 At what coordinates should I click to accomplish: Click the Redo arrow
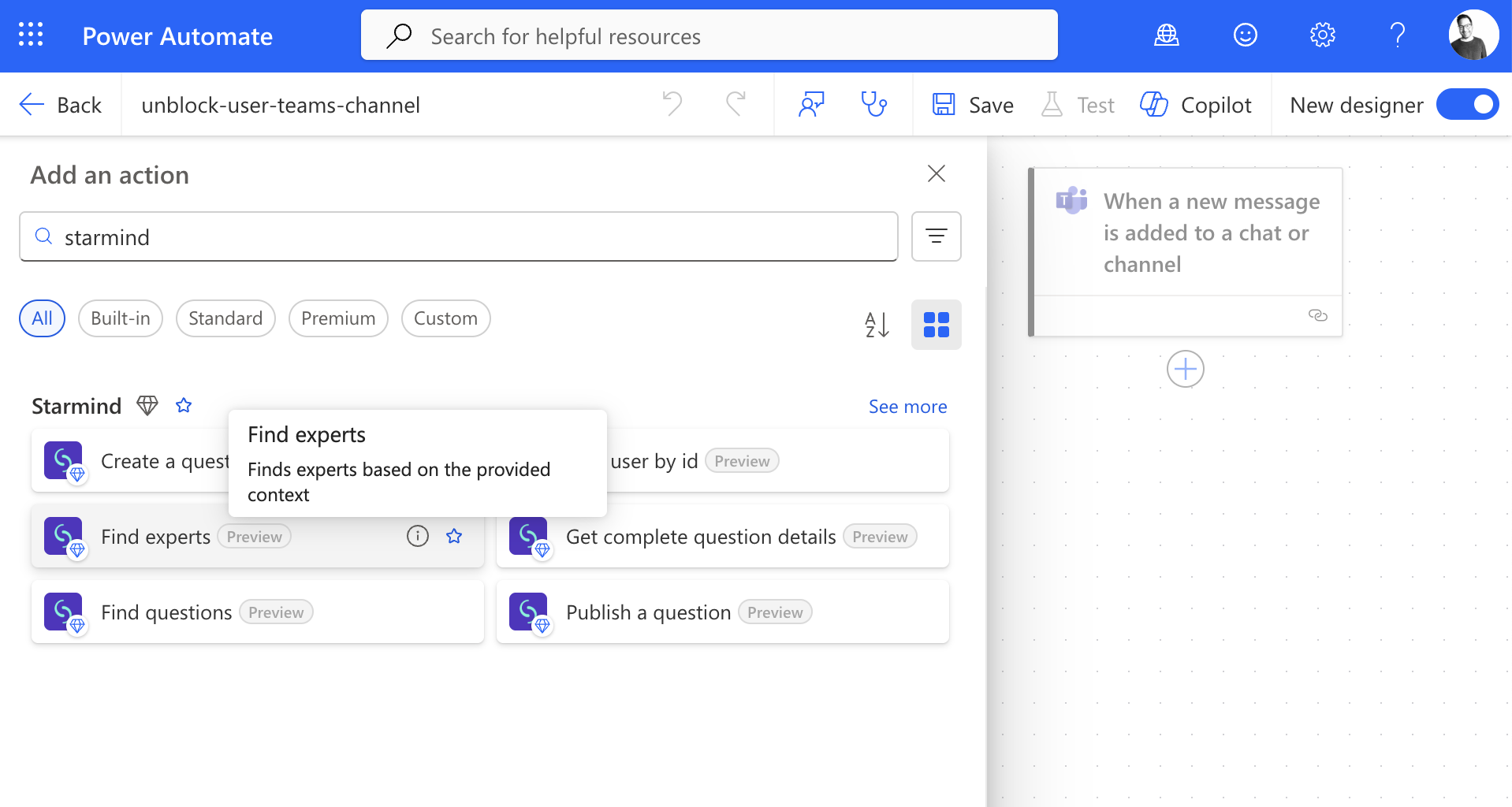[736, 104]
